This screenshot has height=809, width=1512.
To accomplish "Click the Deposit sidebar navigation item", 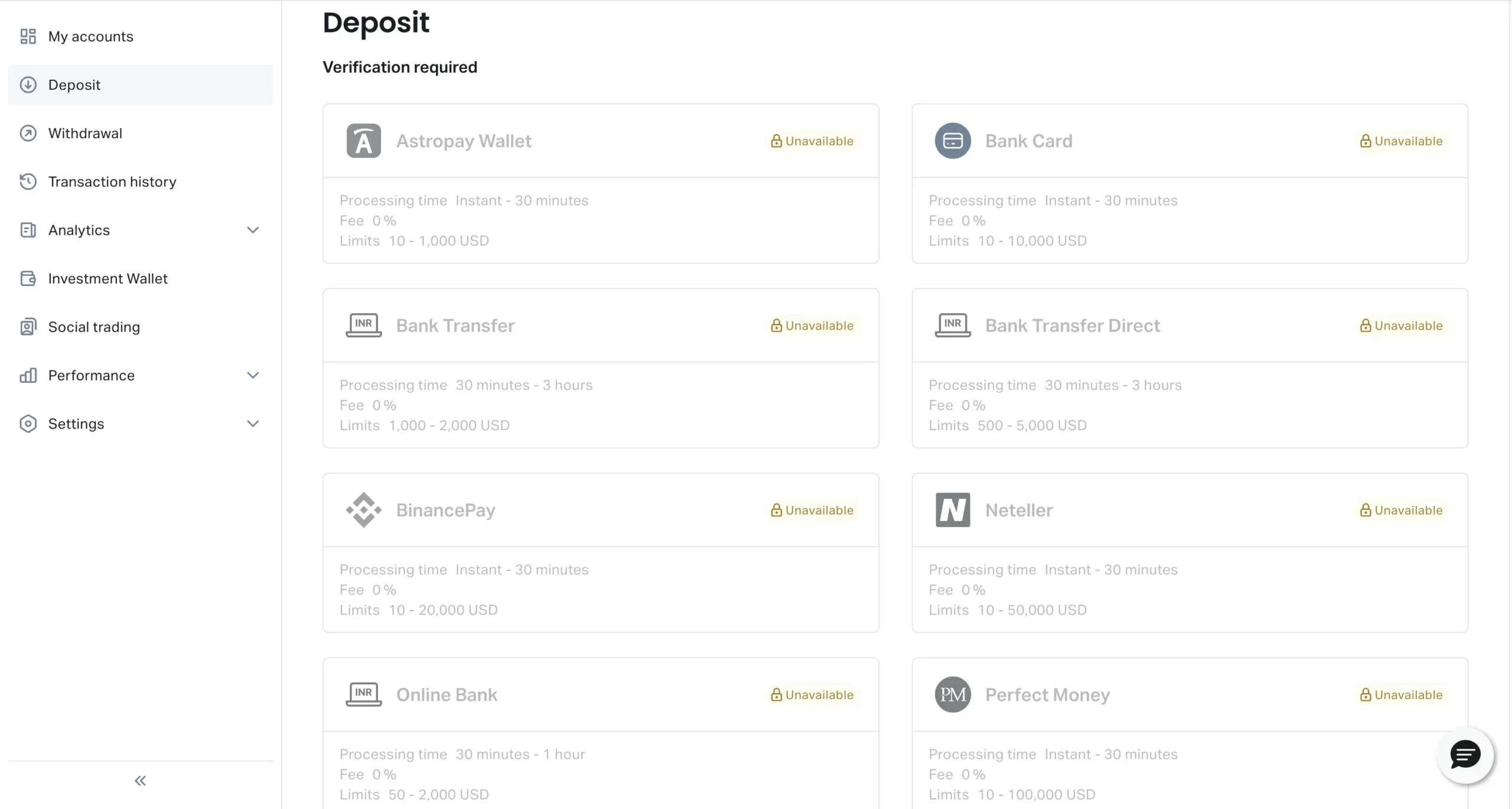I will tap(140, 84).
